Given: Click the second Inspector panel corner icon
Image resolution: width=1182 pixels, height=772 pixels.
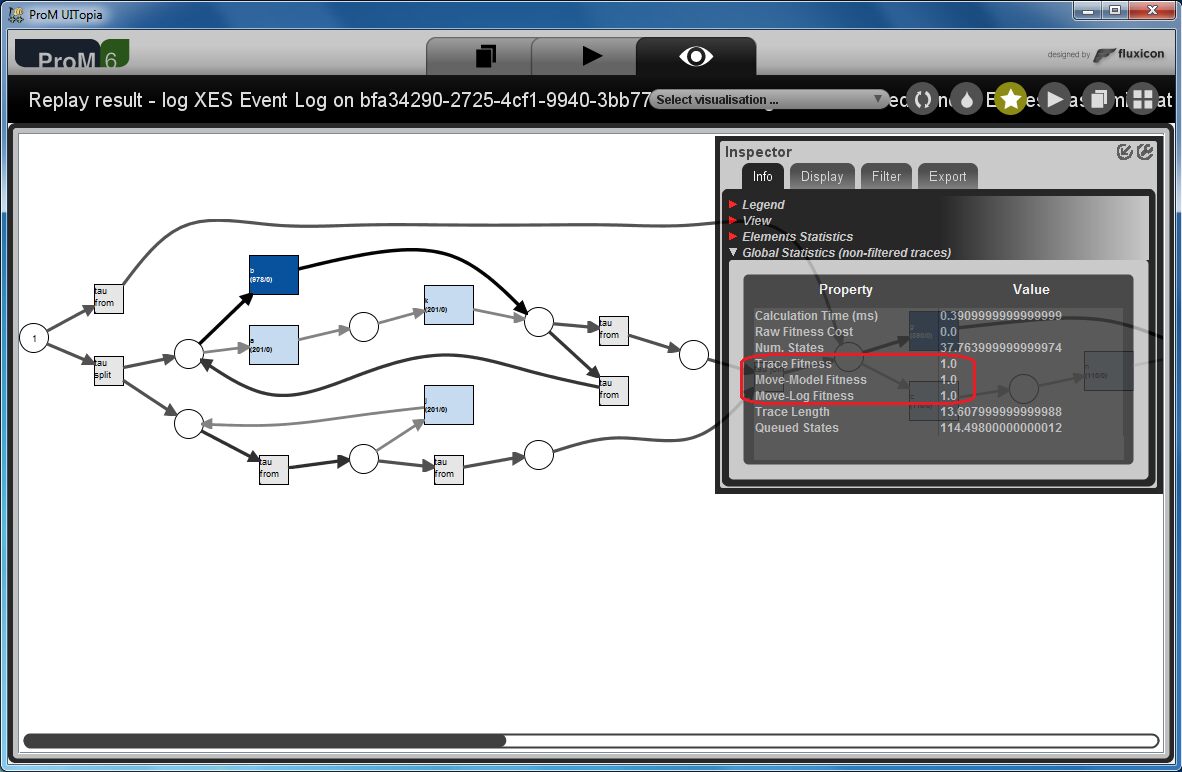Looking at the screenshot, I should pyautogui.click(x=1144, y=152).
